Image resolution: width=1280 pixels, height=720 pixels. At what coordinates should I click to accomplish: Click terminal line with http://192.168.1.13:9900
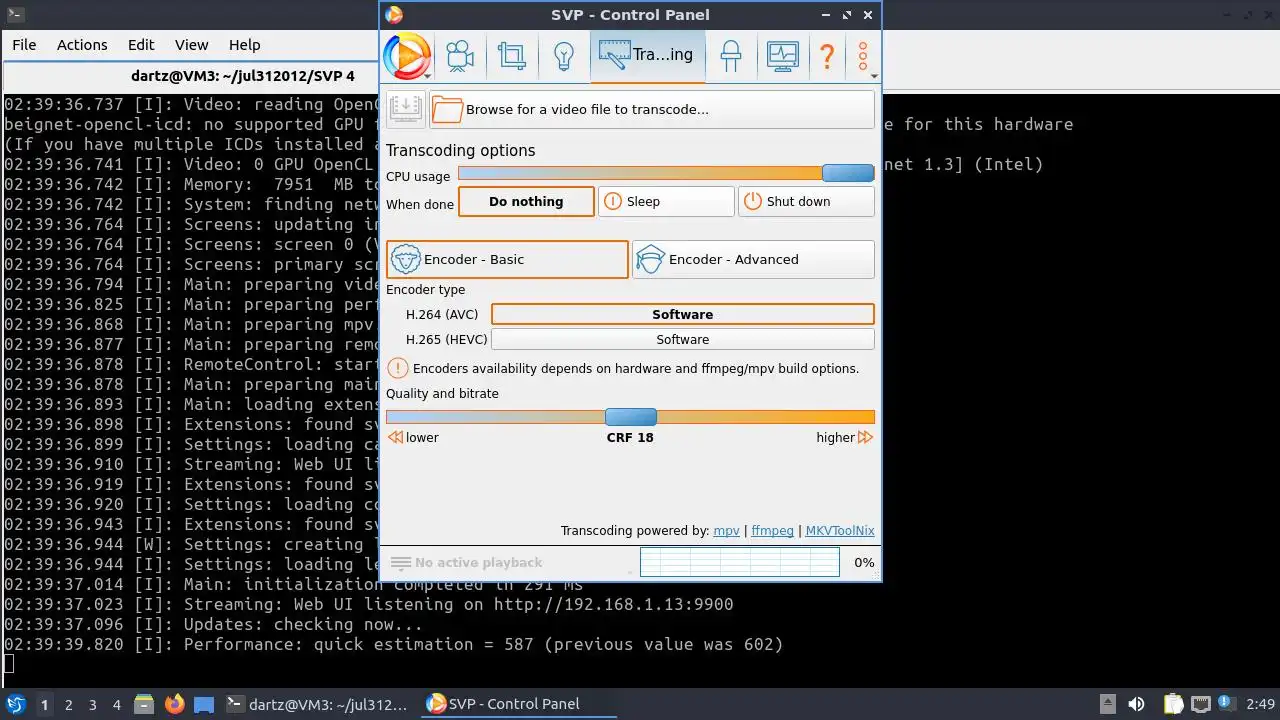pyautogui.click(x=369, y=604)
